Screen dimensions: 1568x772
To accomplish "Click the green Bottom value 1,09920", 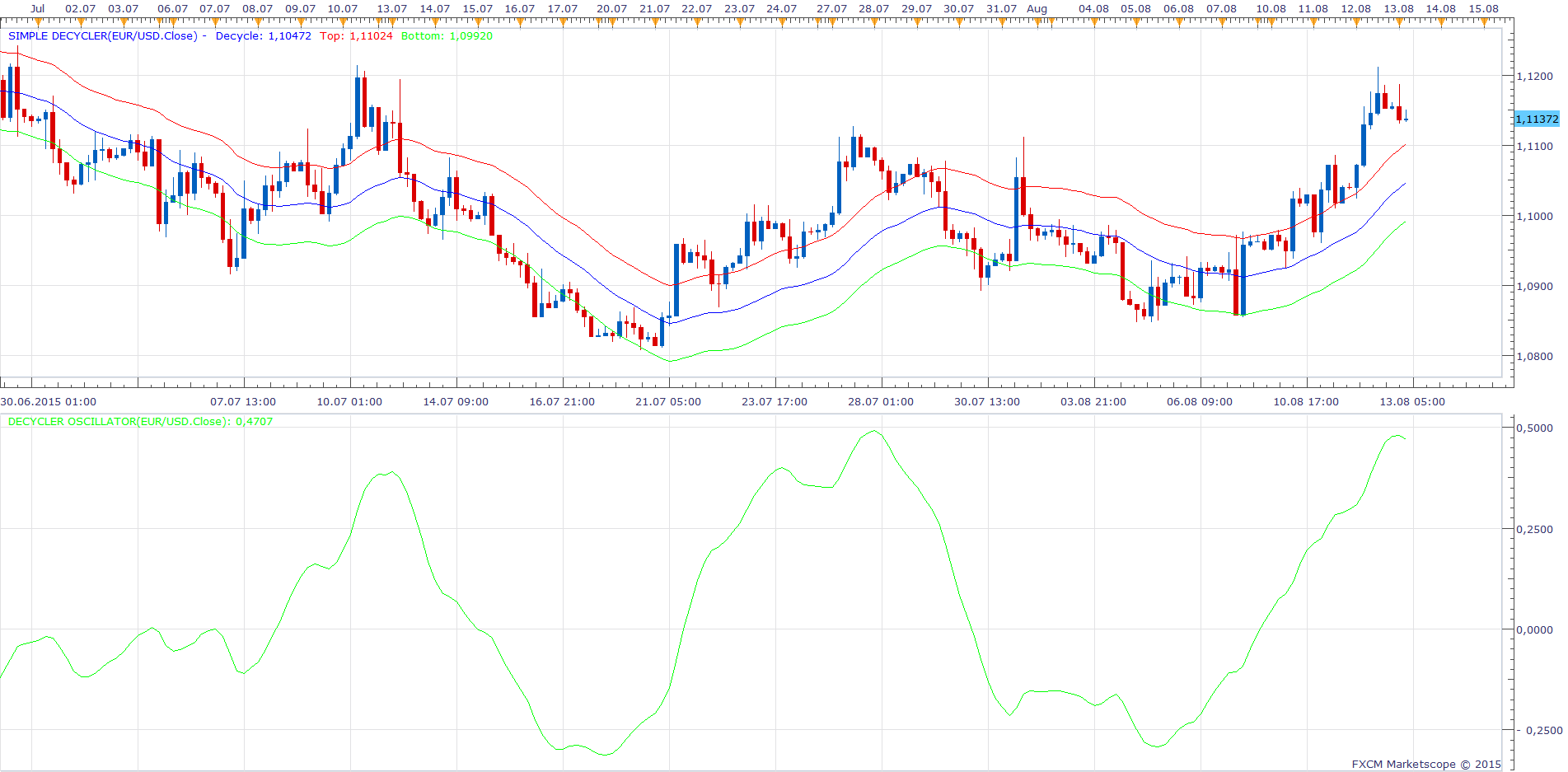I will click(x=471, y=36).
